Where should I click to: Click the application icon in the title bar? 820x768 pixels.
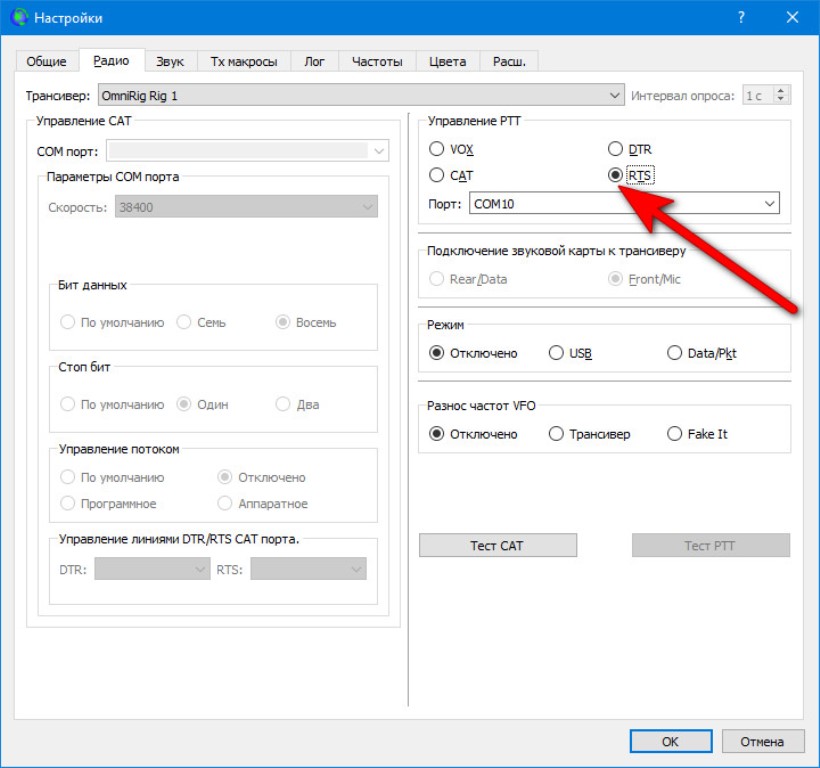click(19, 17)
